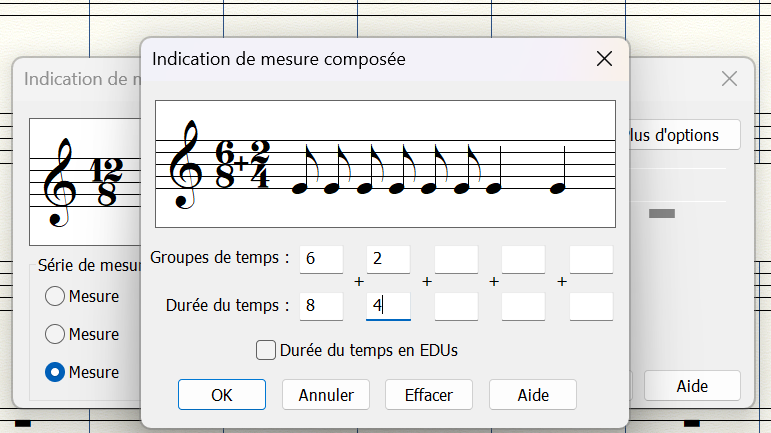Select third empty Durée du temps field
Screen dimensions: 771x433
click(456, 306)
